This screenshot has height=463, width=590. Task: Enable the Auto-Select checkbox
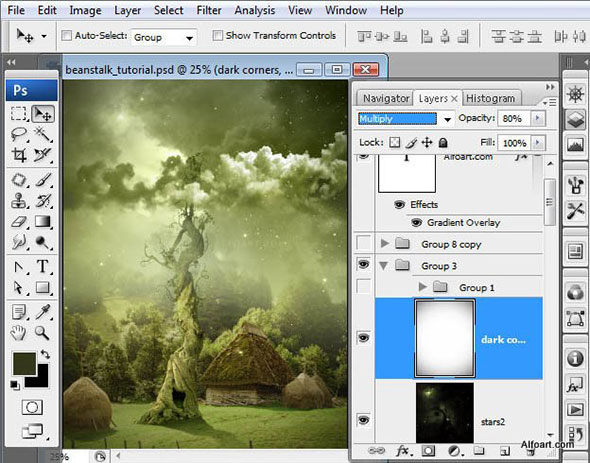[x=66, y=36]
